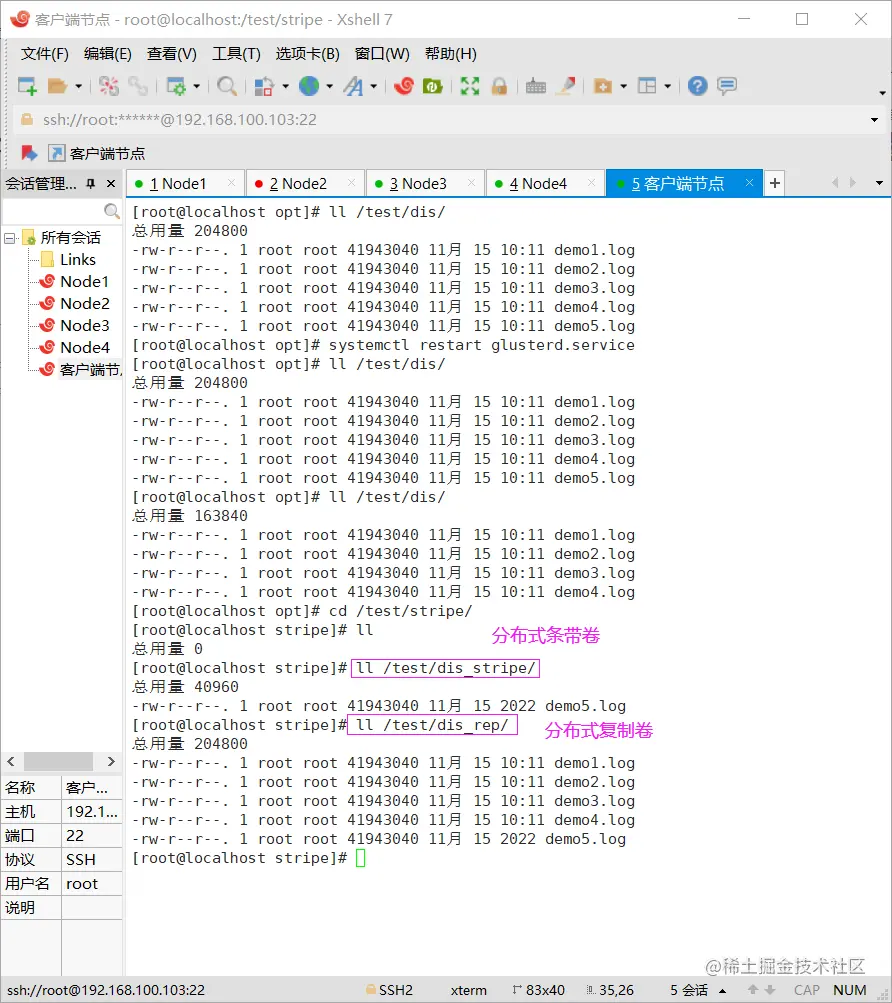
Task: Click the keyboard mapping toolbar icon
Action: click(536, 86)
